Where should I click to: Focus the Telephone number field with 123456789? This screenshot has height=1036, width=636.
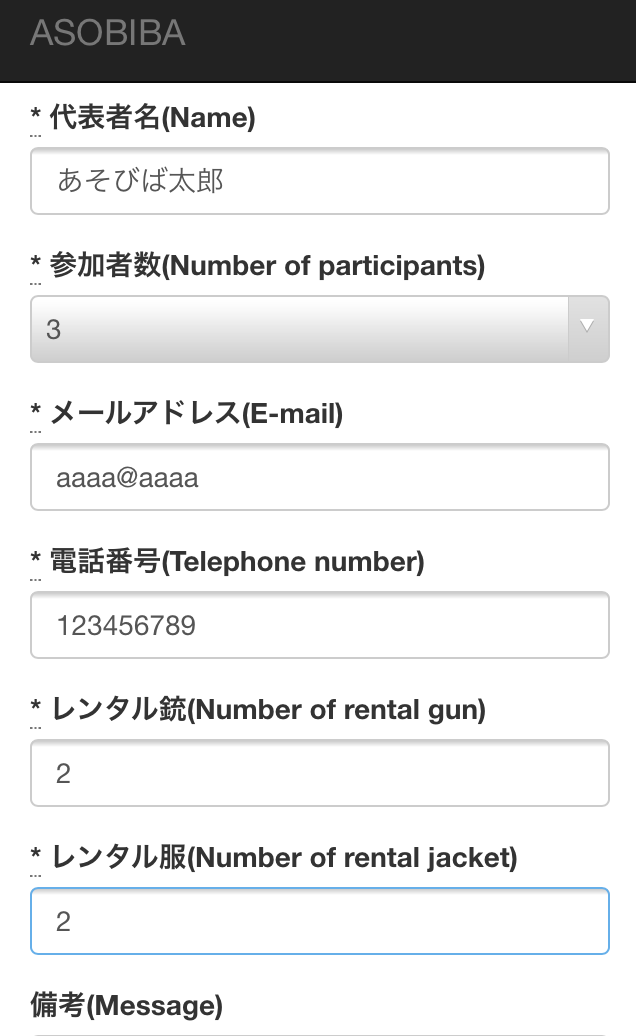[x=320, y=625]
